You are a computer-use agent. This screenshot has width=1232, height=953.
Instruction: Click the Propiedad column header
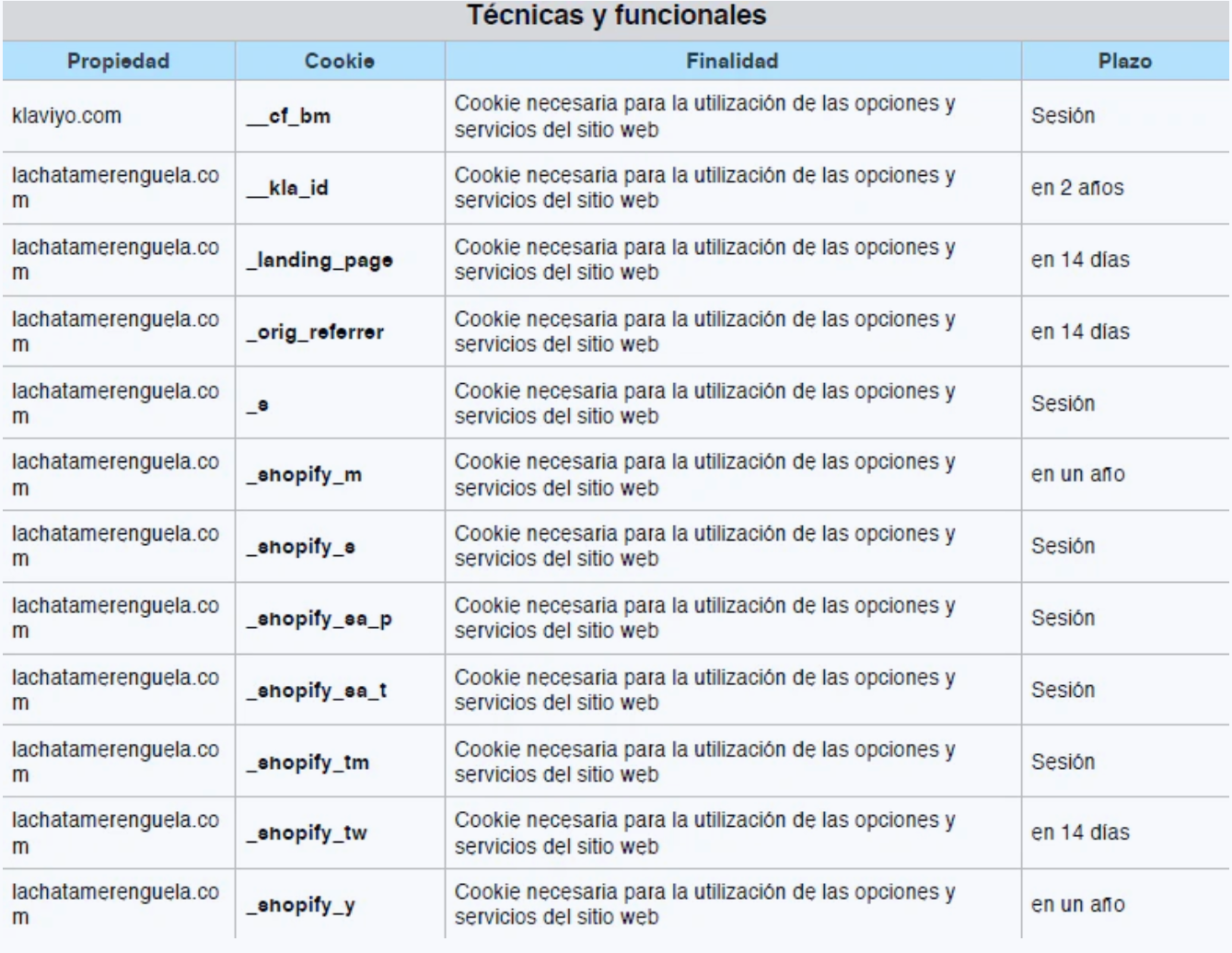[x=118, y=61]
